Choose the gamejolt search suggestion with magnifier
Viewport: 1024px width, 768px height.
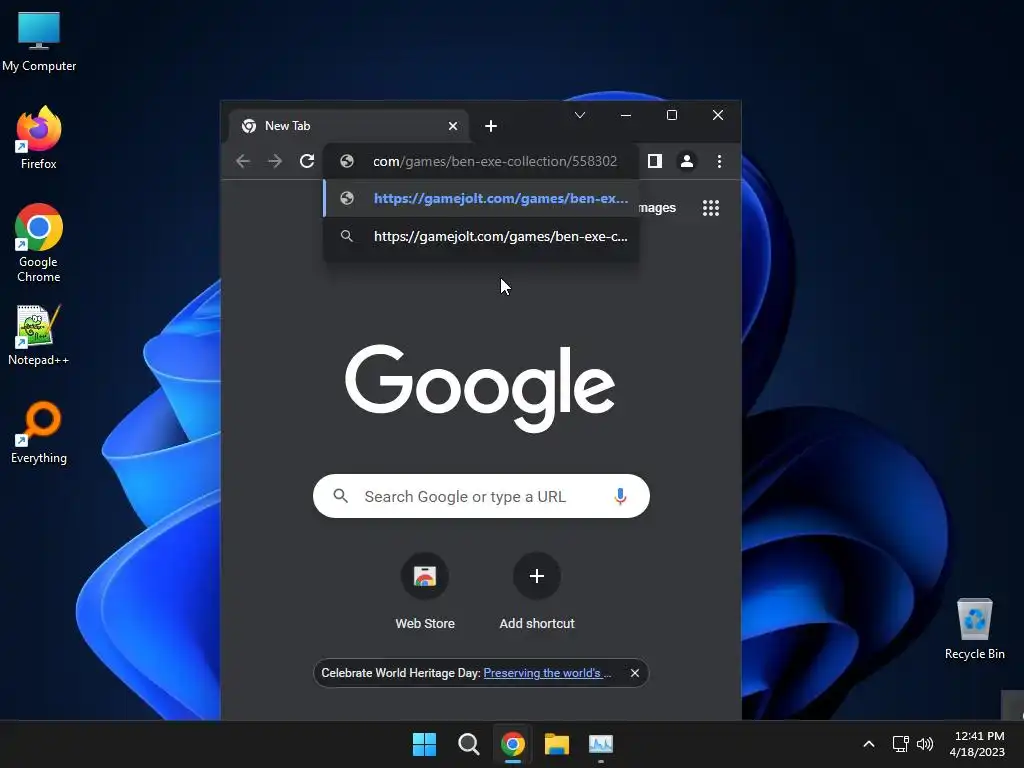(481, 236)
